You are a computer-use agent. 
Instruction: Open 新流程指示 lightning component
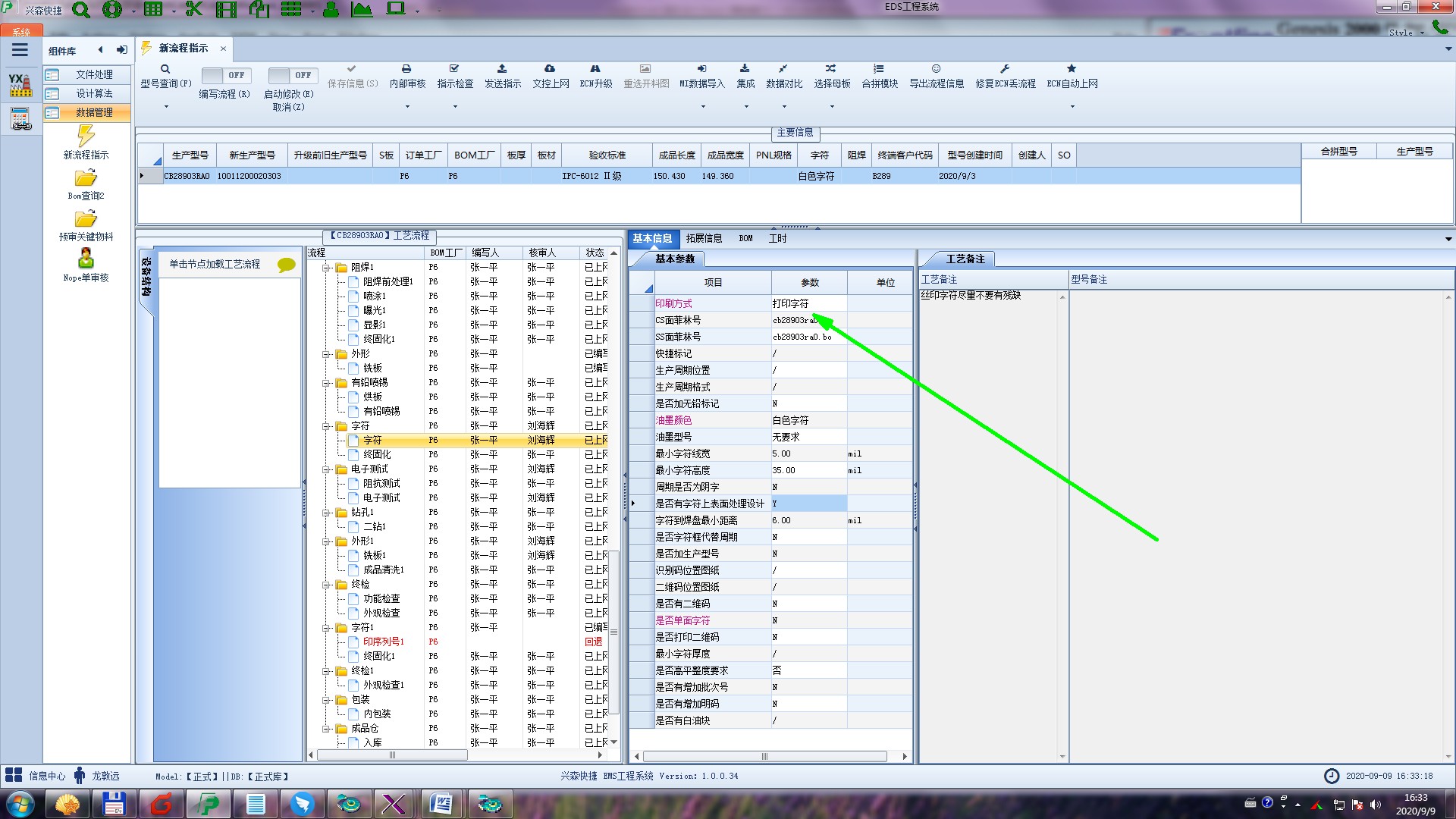tap(86, 142)
